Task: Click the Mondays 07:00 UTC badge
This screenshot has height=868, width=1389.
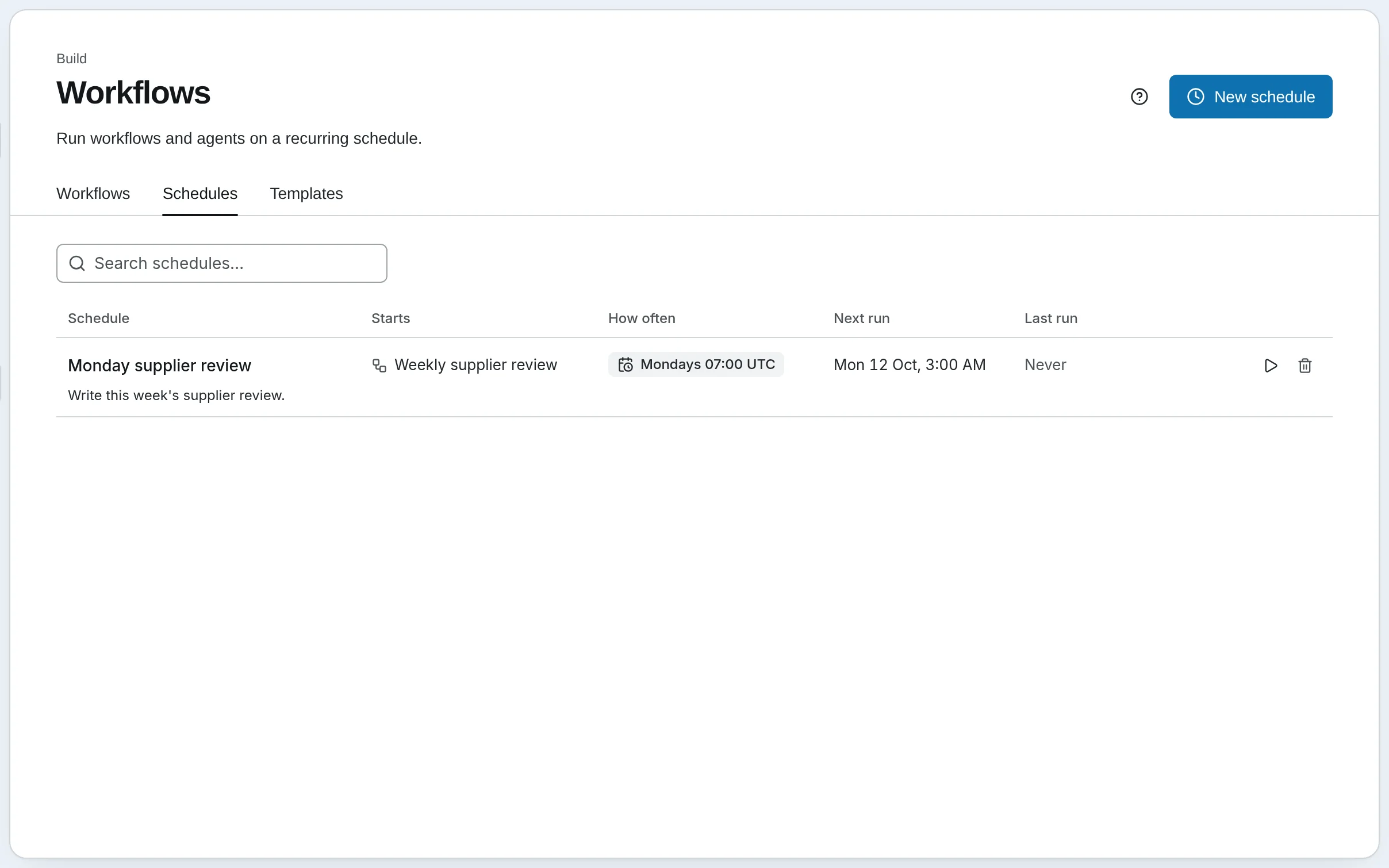Action: point(696,364)
